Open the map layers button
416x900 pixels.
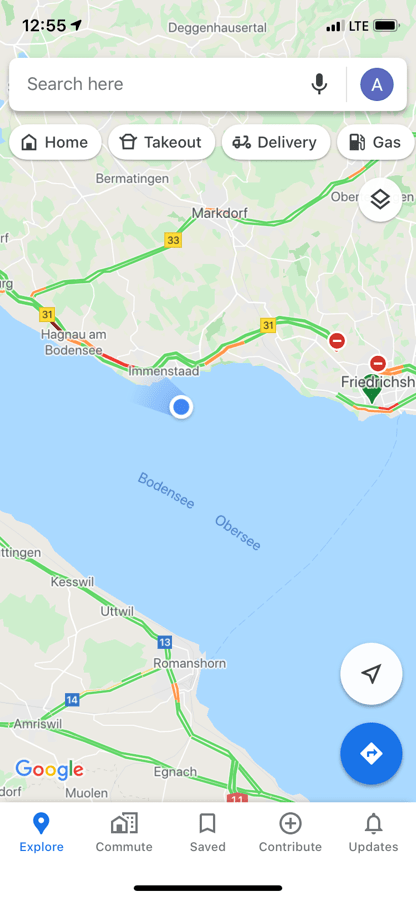[380, 200]
